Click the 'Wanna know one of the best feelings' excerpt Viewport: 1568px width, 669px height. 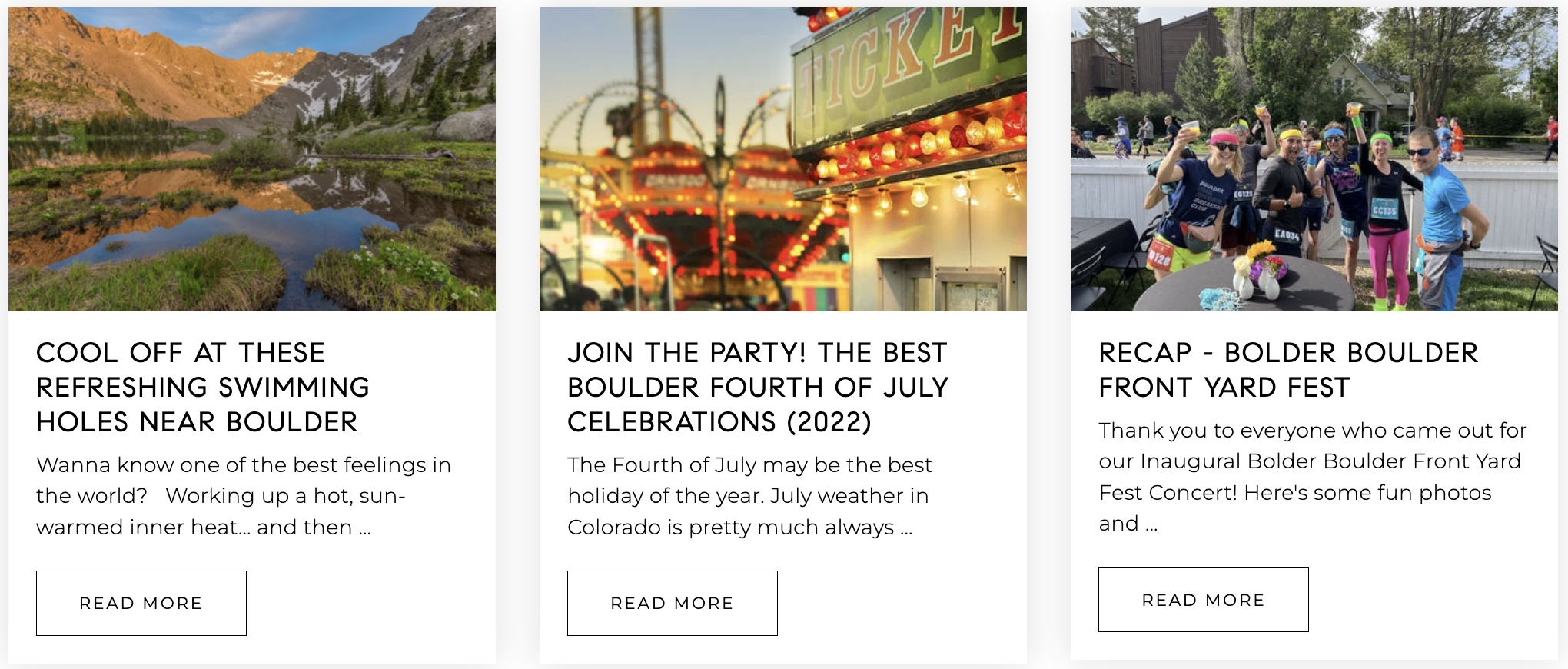(243, 496)
